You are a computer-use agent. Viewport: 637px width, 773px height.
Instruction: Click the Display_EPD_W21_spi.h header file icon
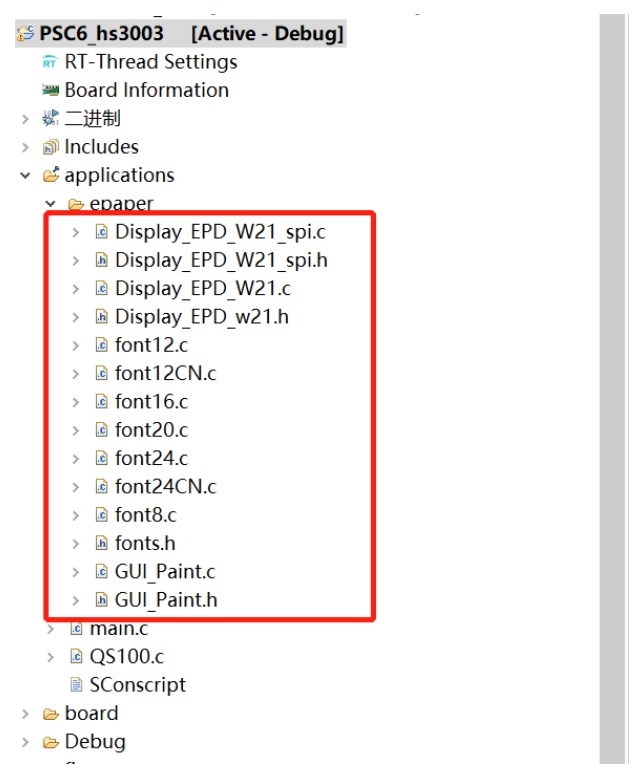coord(101,261)
